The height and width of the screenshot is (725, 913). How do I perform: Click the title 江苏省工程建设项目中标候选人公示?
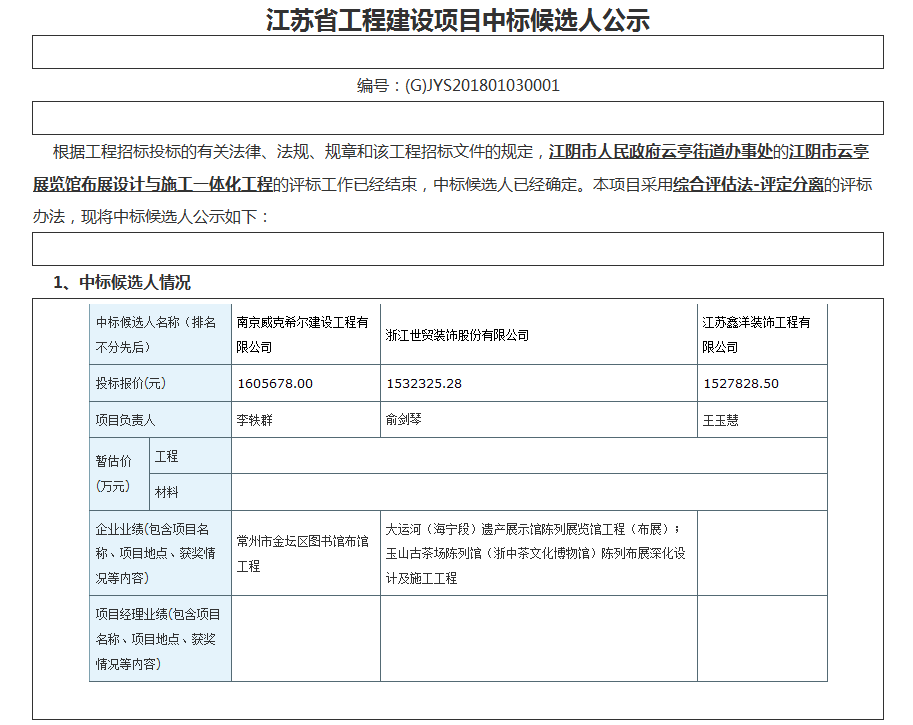[x=457, y=19]
